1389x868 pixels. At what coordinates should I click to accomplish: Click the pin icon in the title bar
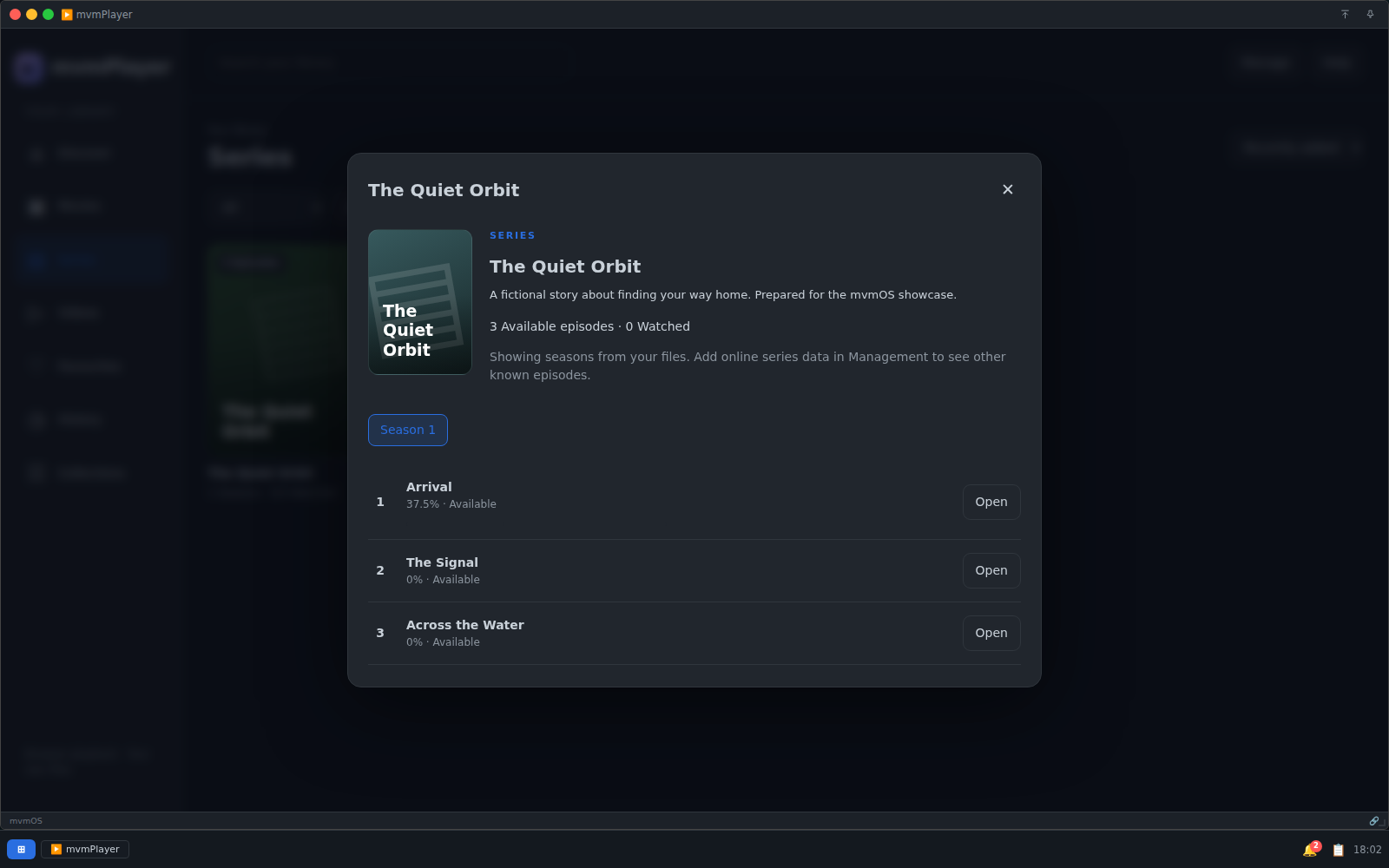(1370, 15)
